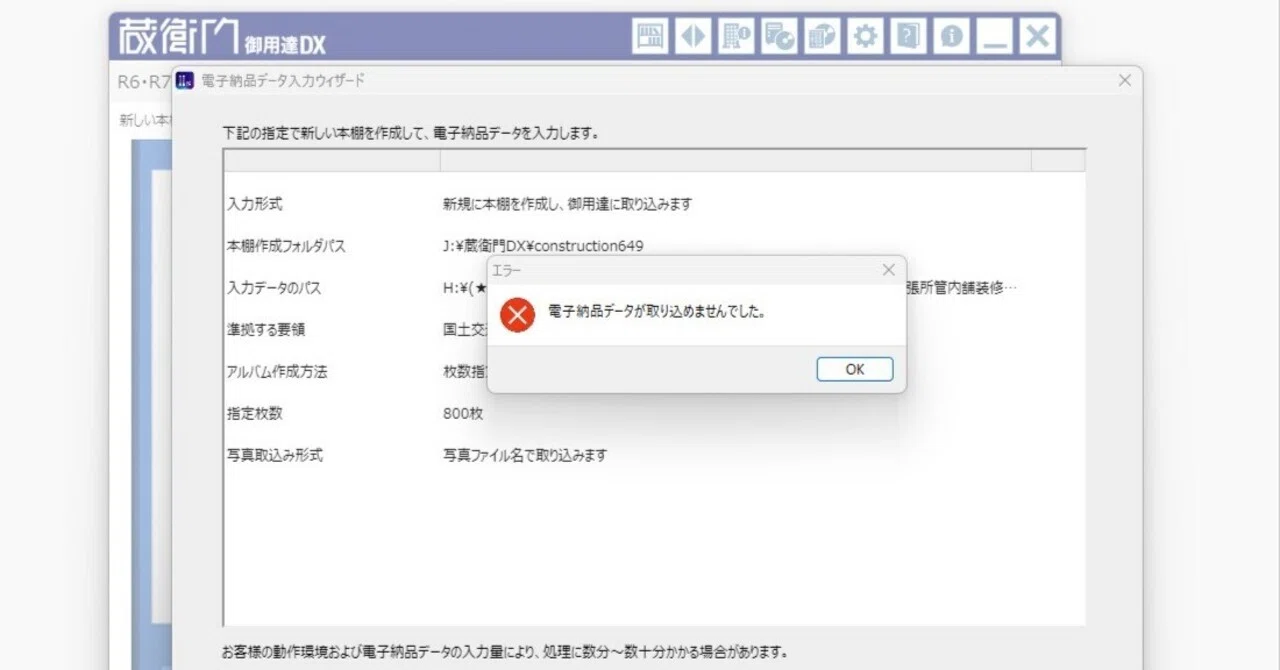Click the 指定枚数 label
Image resolution: width=1280 pixels, height=670 pixels.
(x=255, y=413)
